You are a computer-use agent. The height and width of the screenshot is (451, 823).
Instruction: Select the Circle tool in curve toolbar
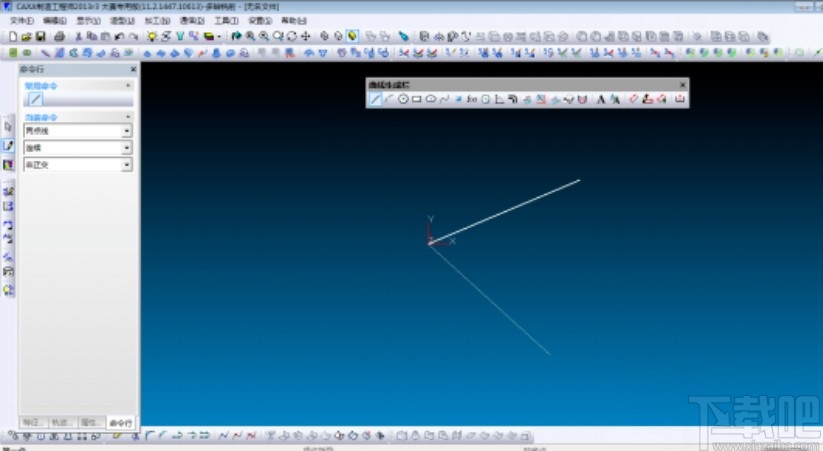coord(403,99)
